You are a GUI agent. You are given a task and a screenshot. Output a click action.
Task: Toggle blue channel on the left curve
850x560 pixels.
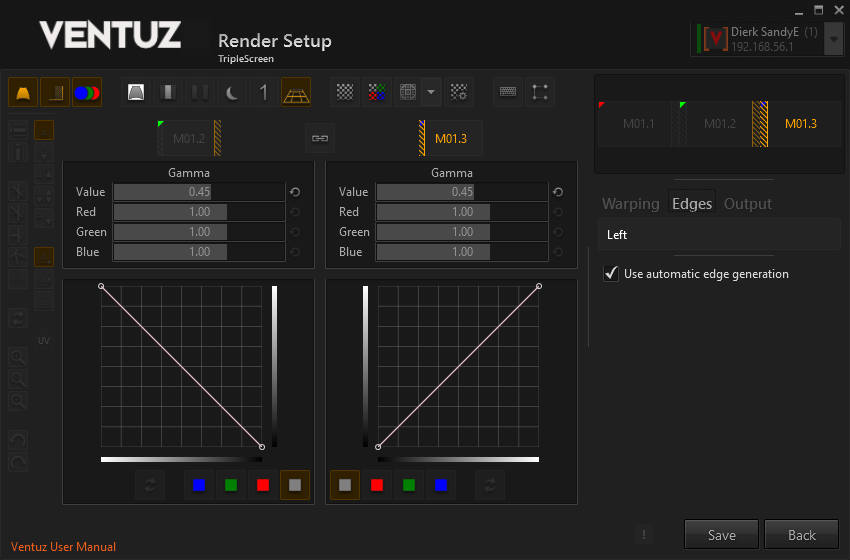[199, 485]
